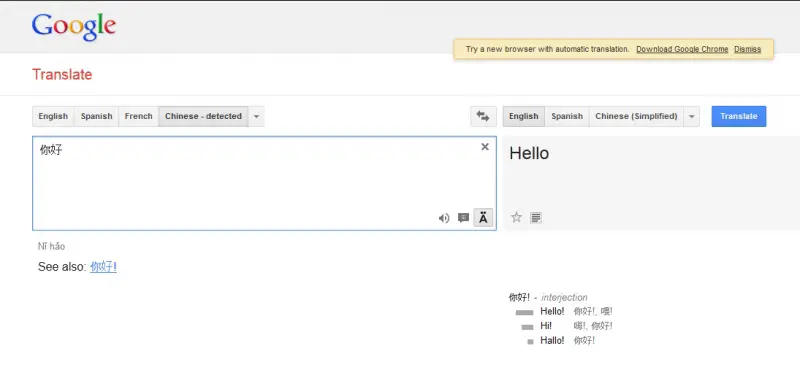800x370 pixels.
Task: Set target language to Chinese (Simplified)
Action: pyautogui.click(x=636, y=116)
